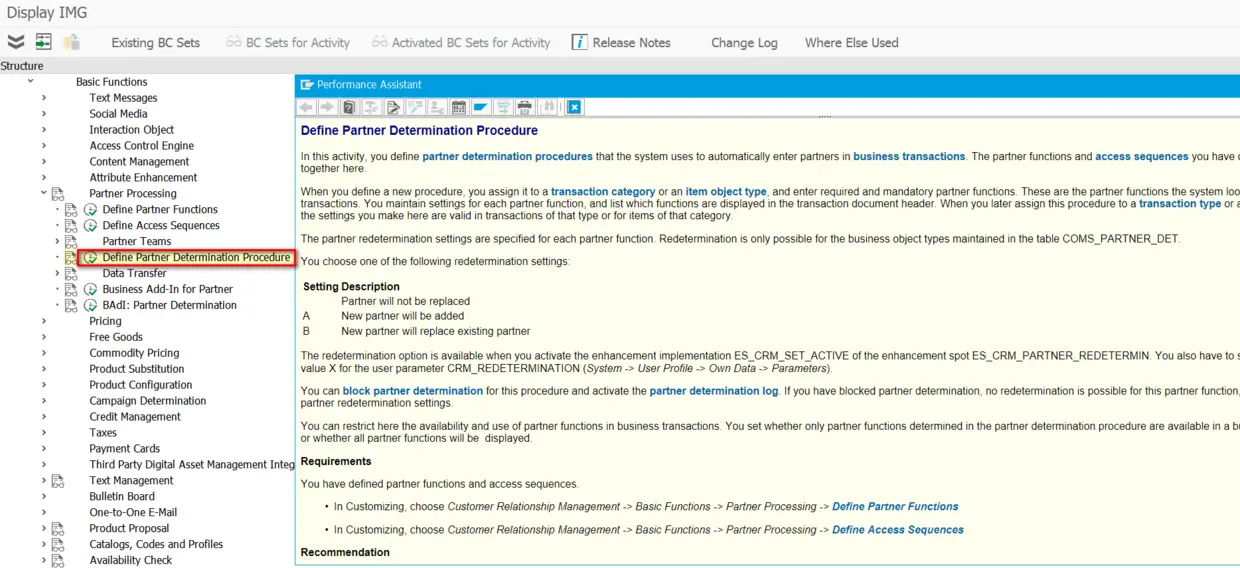Screen dimensions: 1240x568
Task: Open the documentation icon for Availability Check
Action: pos(58,560)
